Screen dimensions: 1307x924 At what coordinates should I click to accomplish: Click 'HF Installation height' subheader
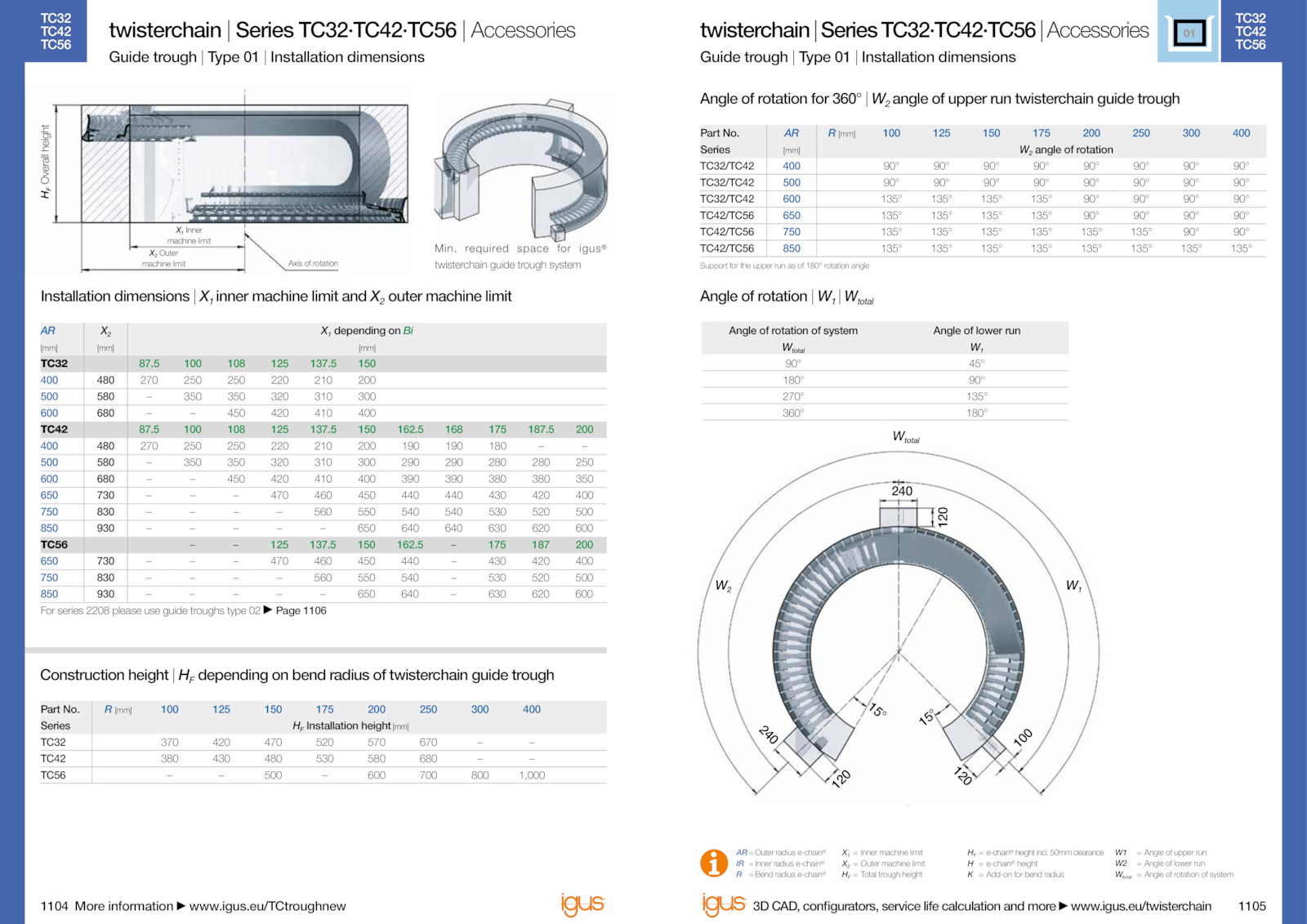pos(350,725)
